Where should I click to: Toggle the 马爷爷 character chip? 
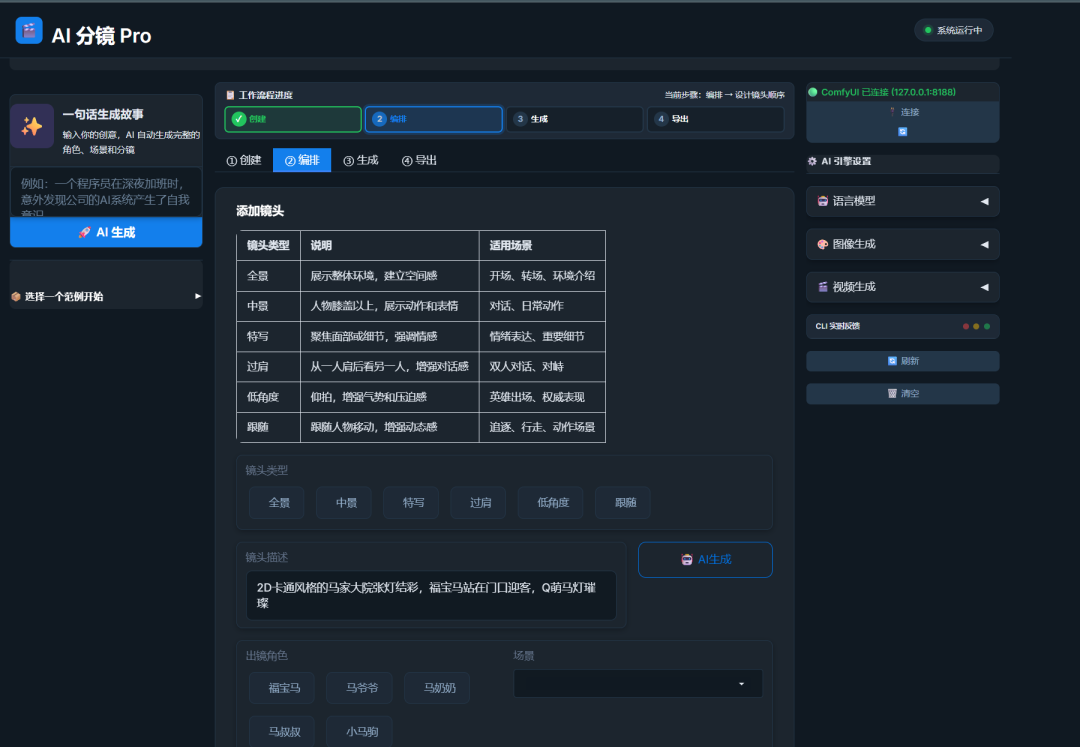pyautogui.click(x=359, y=688)
